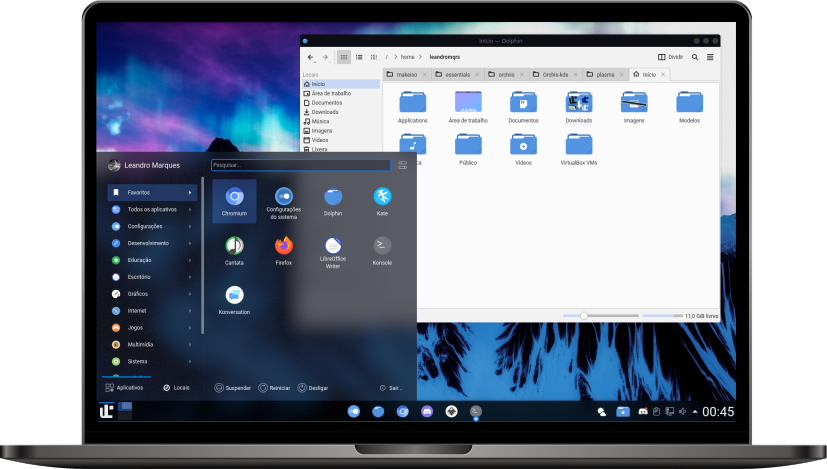Launch the Cantata music player
Image resolution: width=827 pixels, height=469 pixels.
tap(234, 250)
